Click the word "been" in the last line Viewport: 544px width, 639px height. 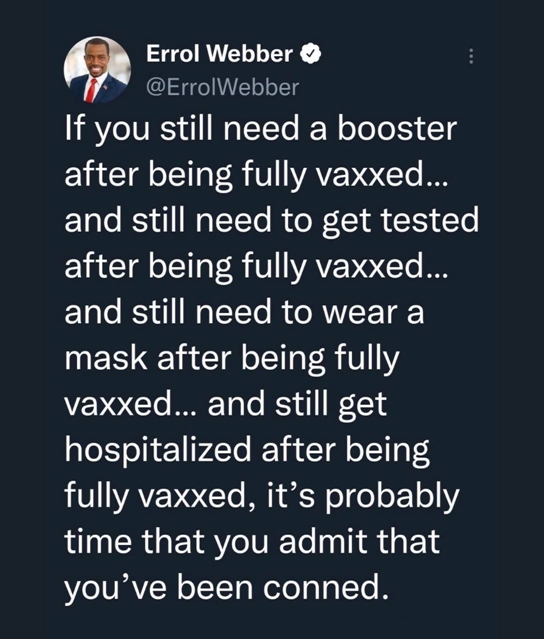click(215, 588)
